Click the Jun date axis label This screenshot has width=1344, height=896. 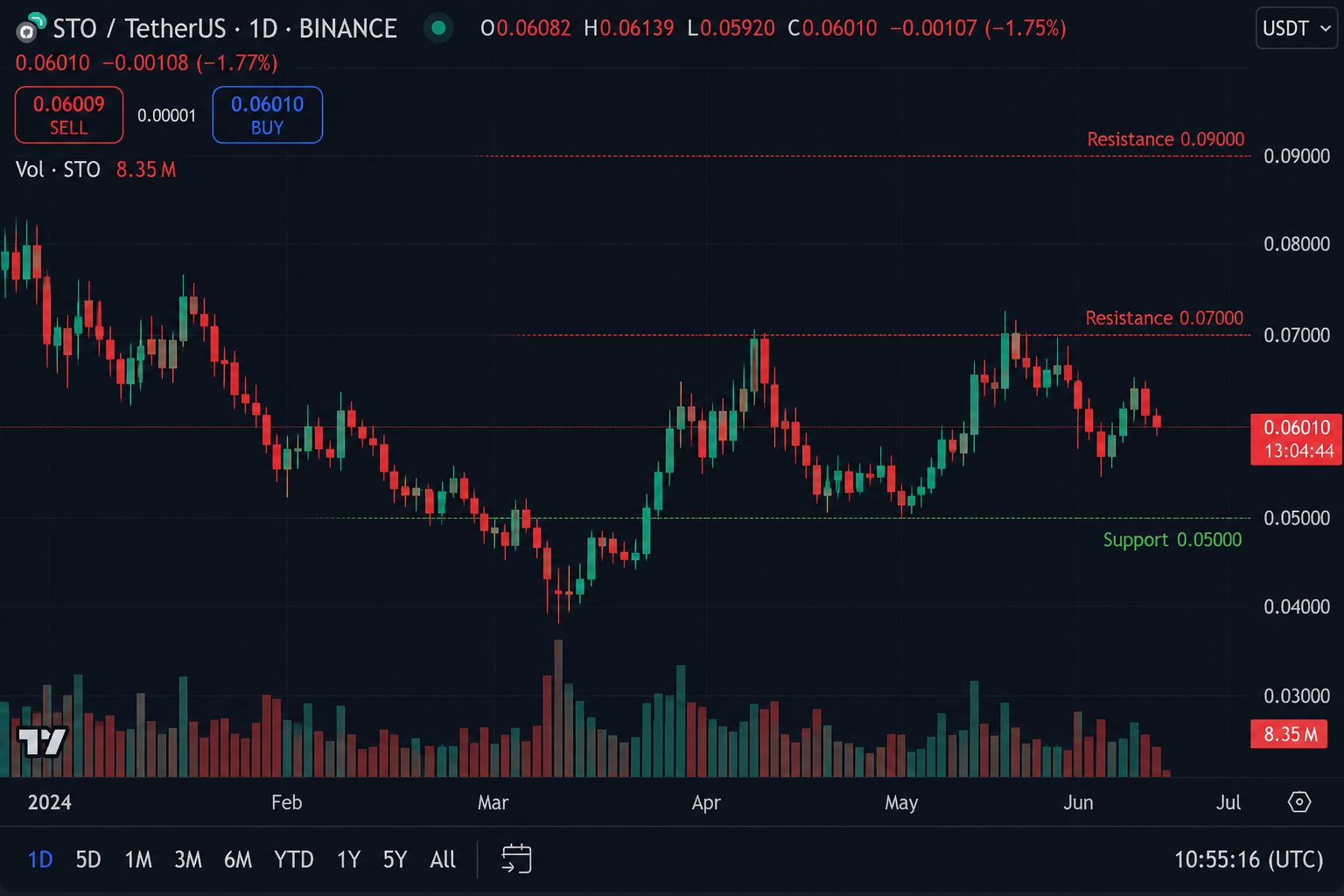click(1078, 802)
